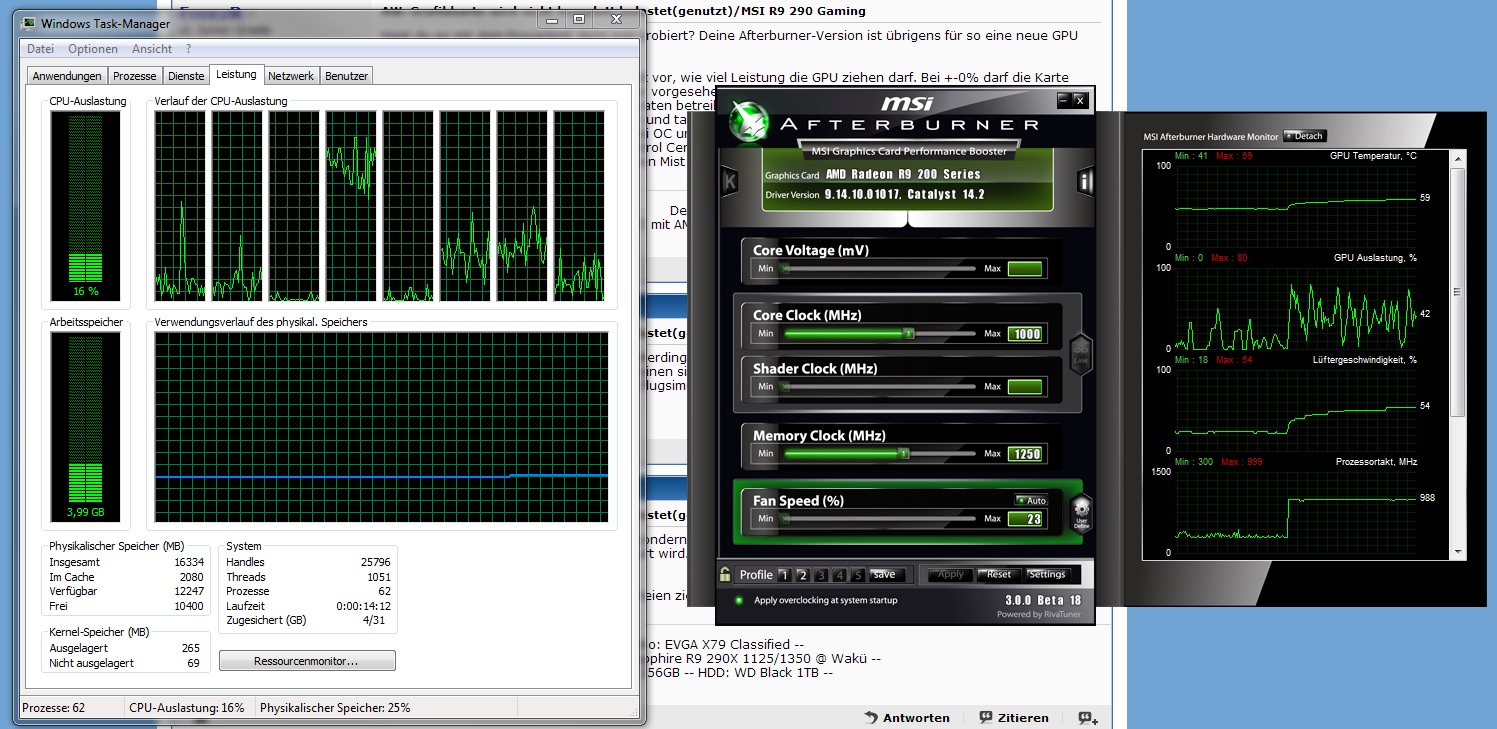
Task: Click the quote bubble icon next to Zitieren
Action: 986,718
